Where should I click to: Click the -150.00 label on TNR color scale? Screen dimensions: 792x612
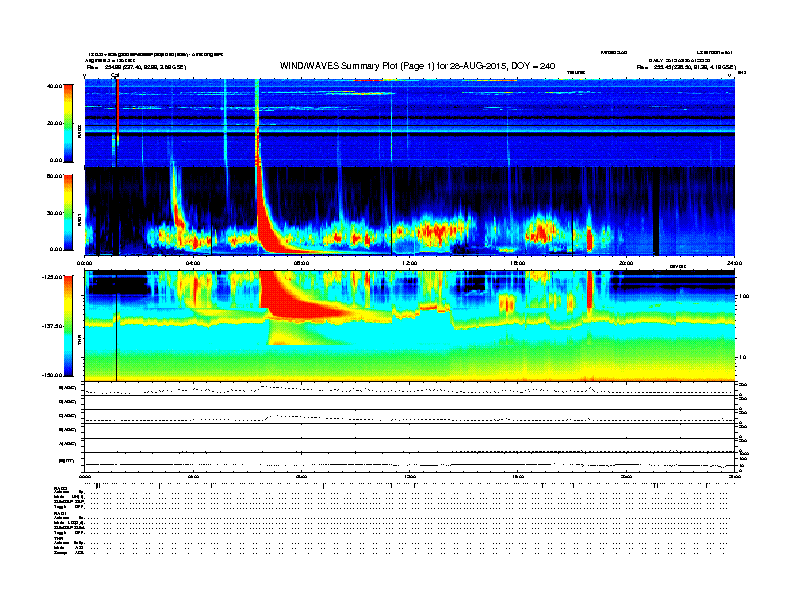52,375
